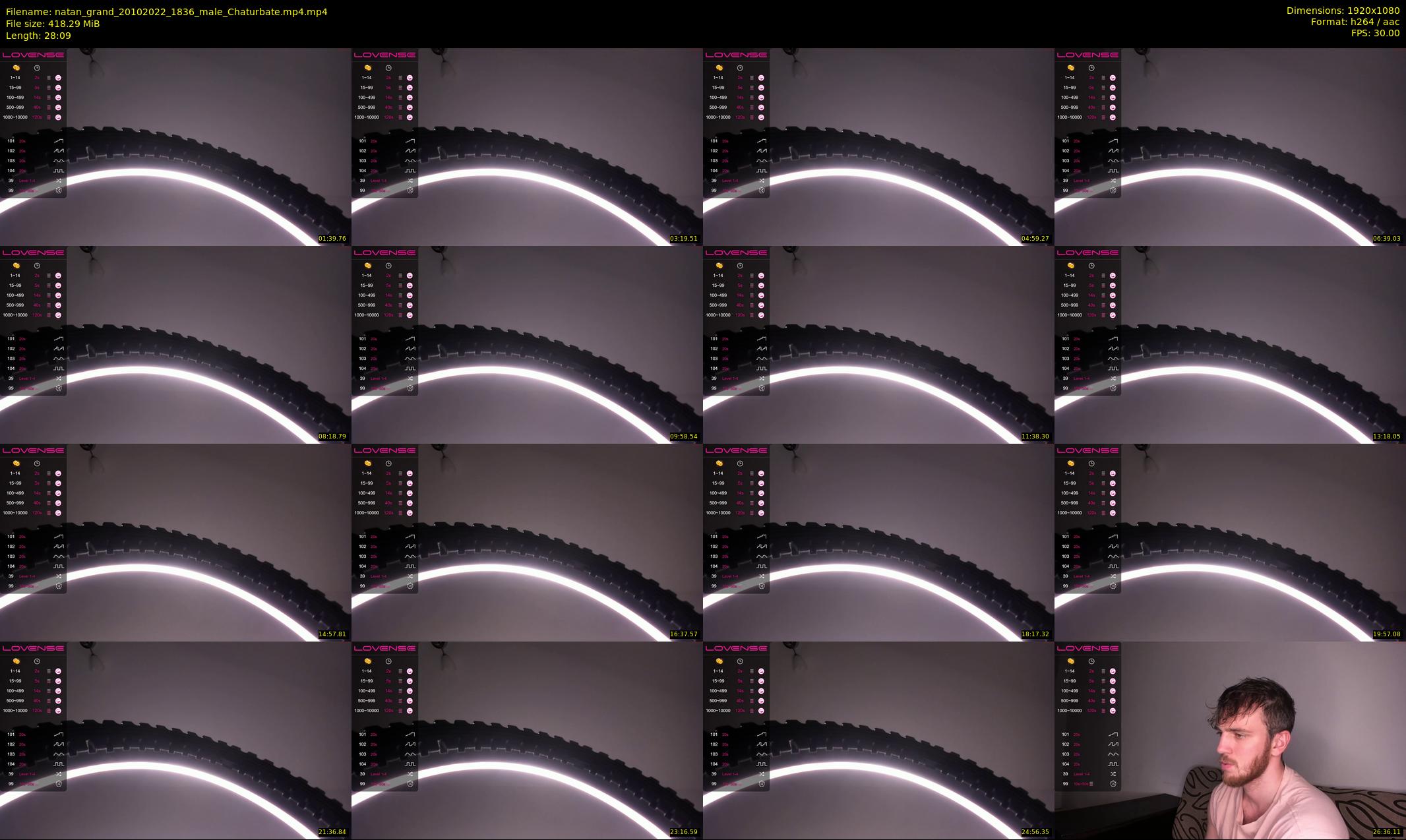This screenshot has width=1406, height=840.
Task: Click the coin icon in the 01:39.76 frame
Action: click(16, 68)
